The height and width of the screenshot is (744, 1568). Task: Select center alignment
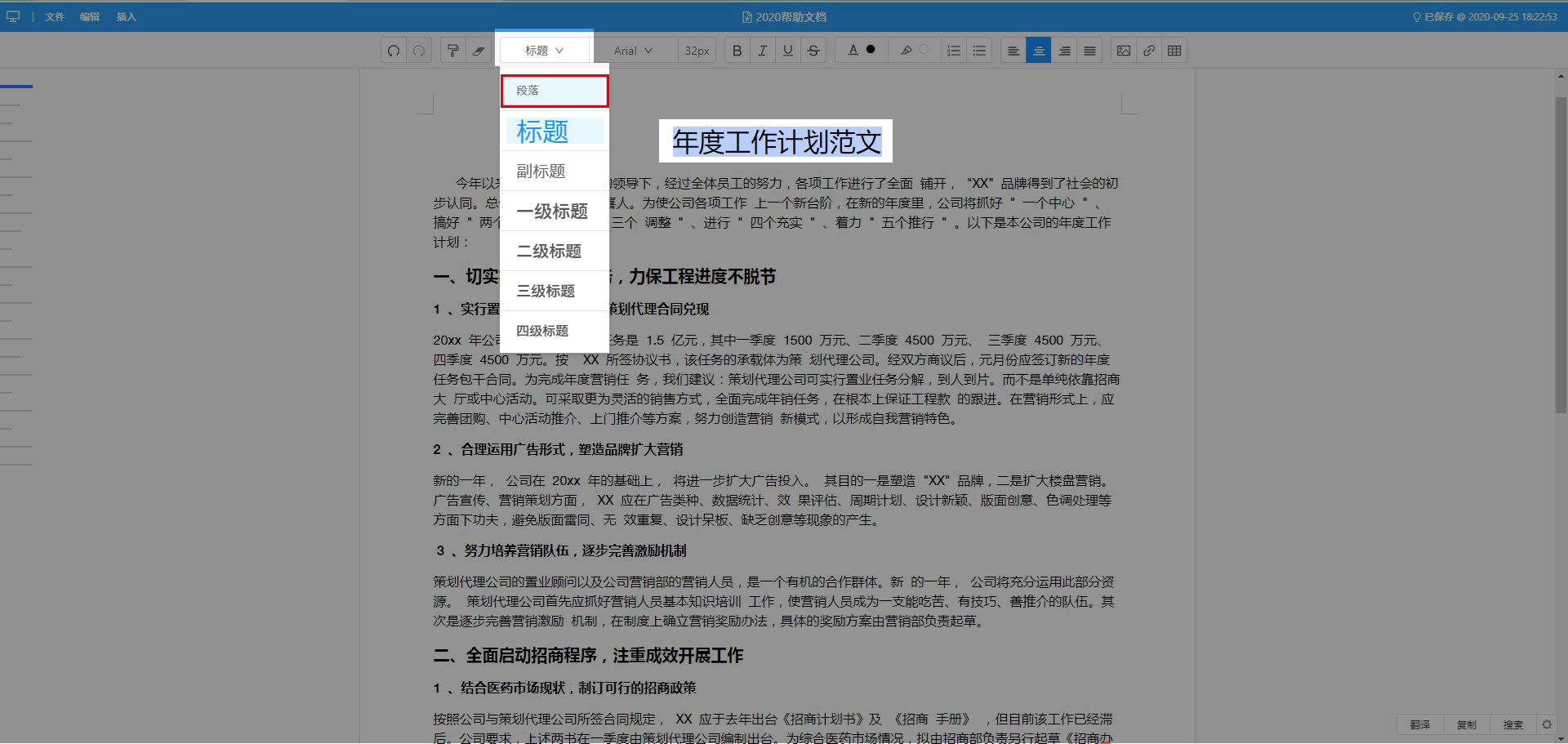point(1039,51)
